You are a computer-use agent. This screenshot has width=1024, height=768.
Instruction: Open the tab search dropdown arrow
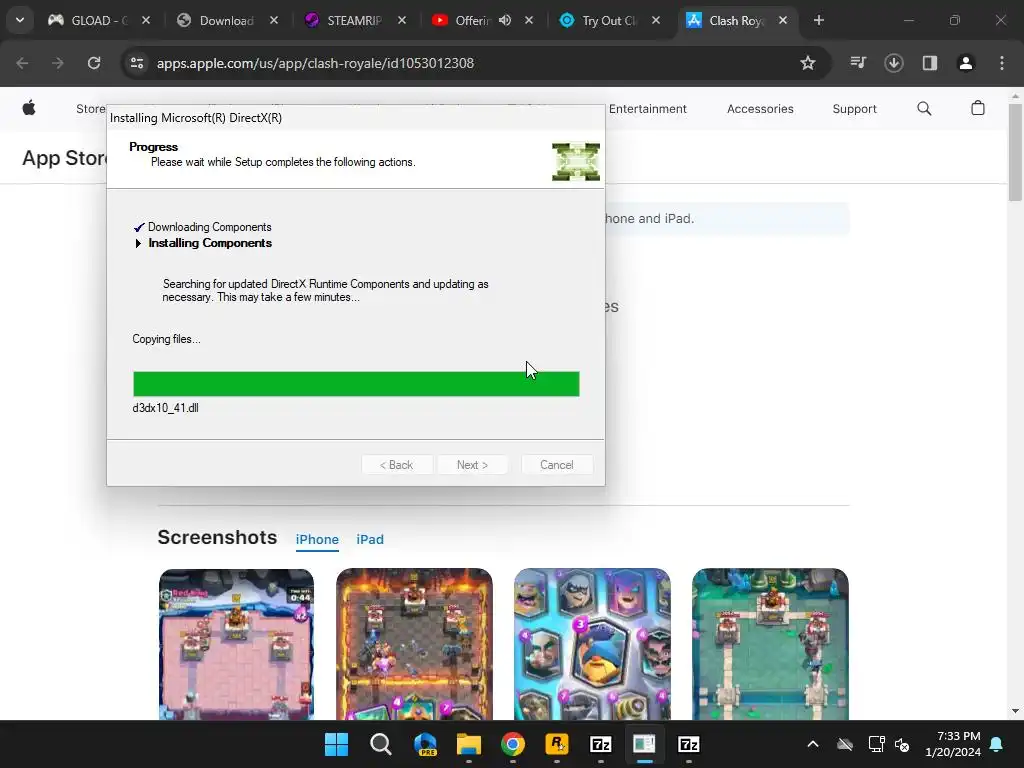(x=20, y=20)
